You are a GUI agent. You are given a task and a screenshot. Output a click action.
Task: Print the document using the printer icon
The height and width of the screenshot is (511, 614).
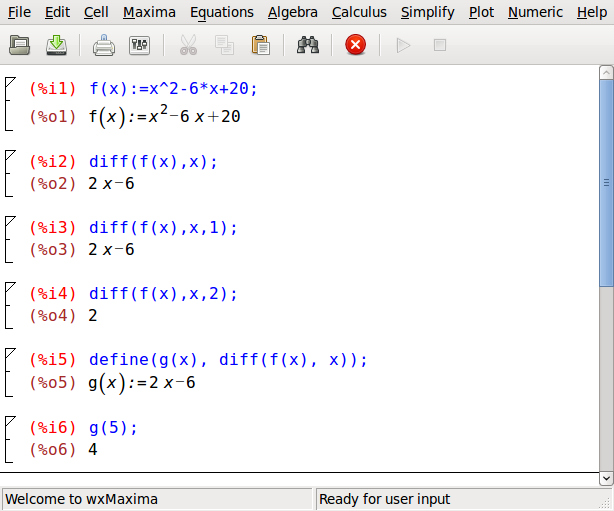point(104,45)
